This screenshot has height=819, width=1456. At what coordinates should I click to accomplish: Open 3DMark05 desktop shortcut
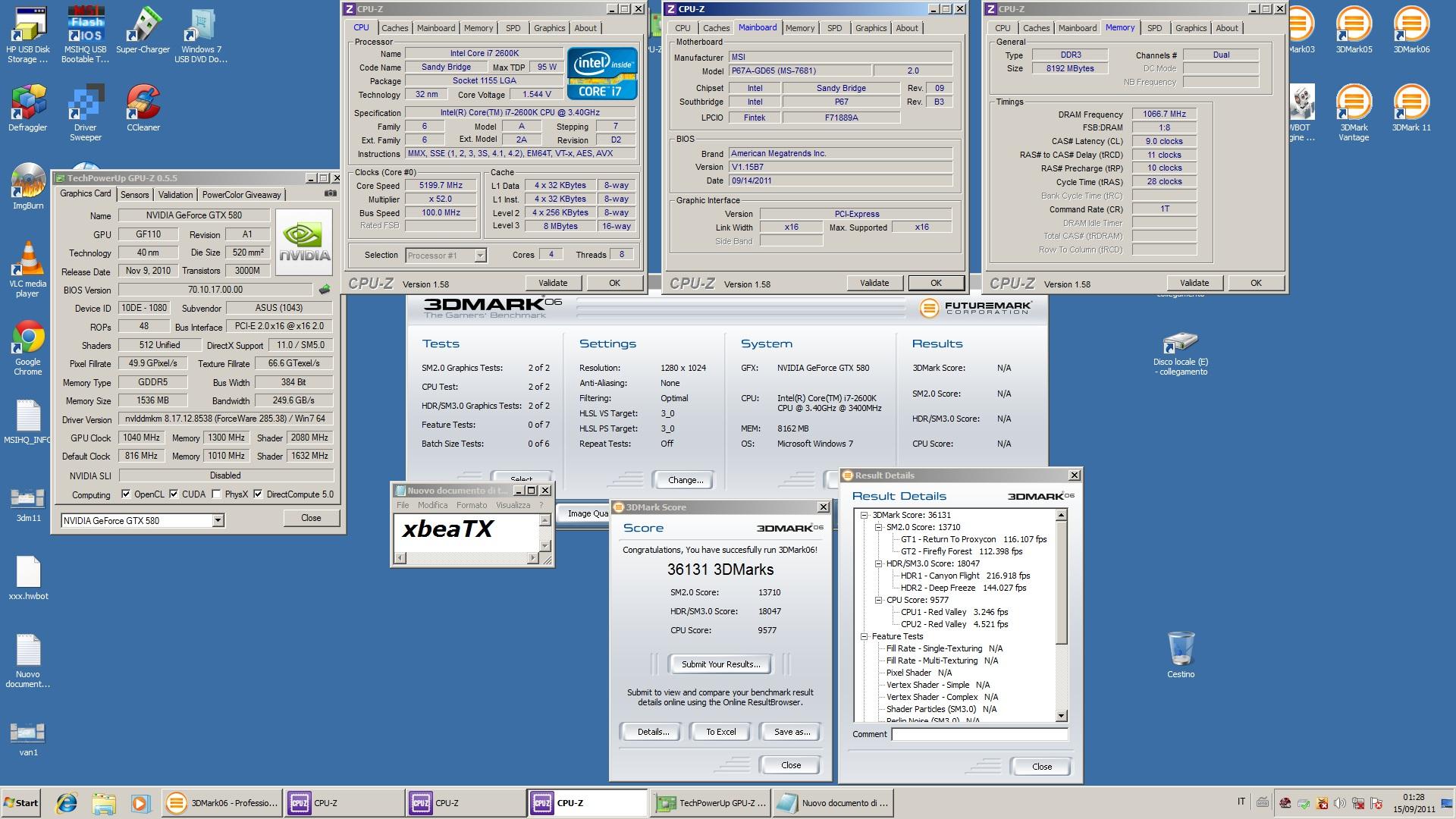tap(1354, 30)
